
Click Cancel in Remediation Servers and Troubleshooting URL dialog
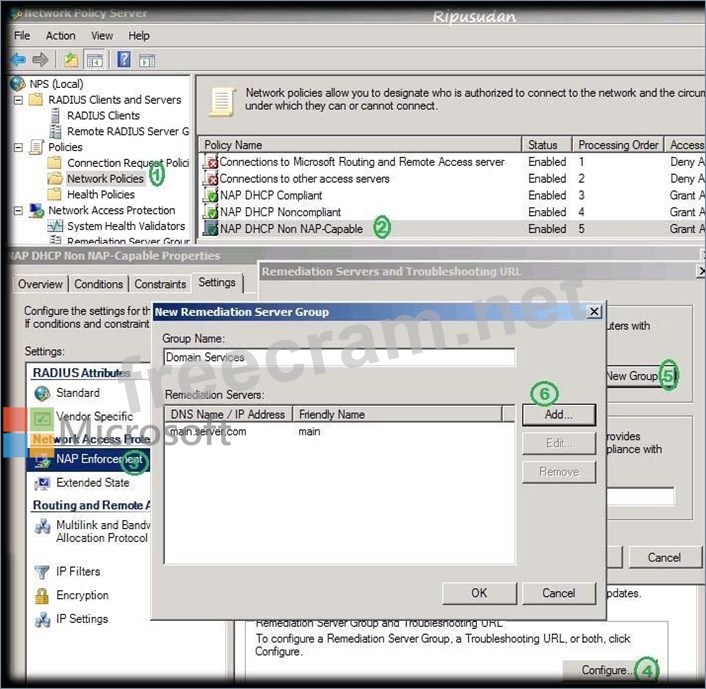point(664,558)
